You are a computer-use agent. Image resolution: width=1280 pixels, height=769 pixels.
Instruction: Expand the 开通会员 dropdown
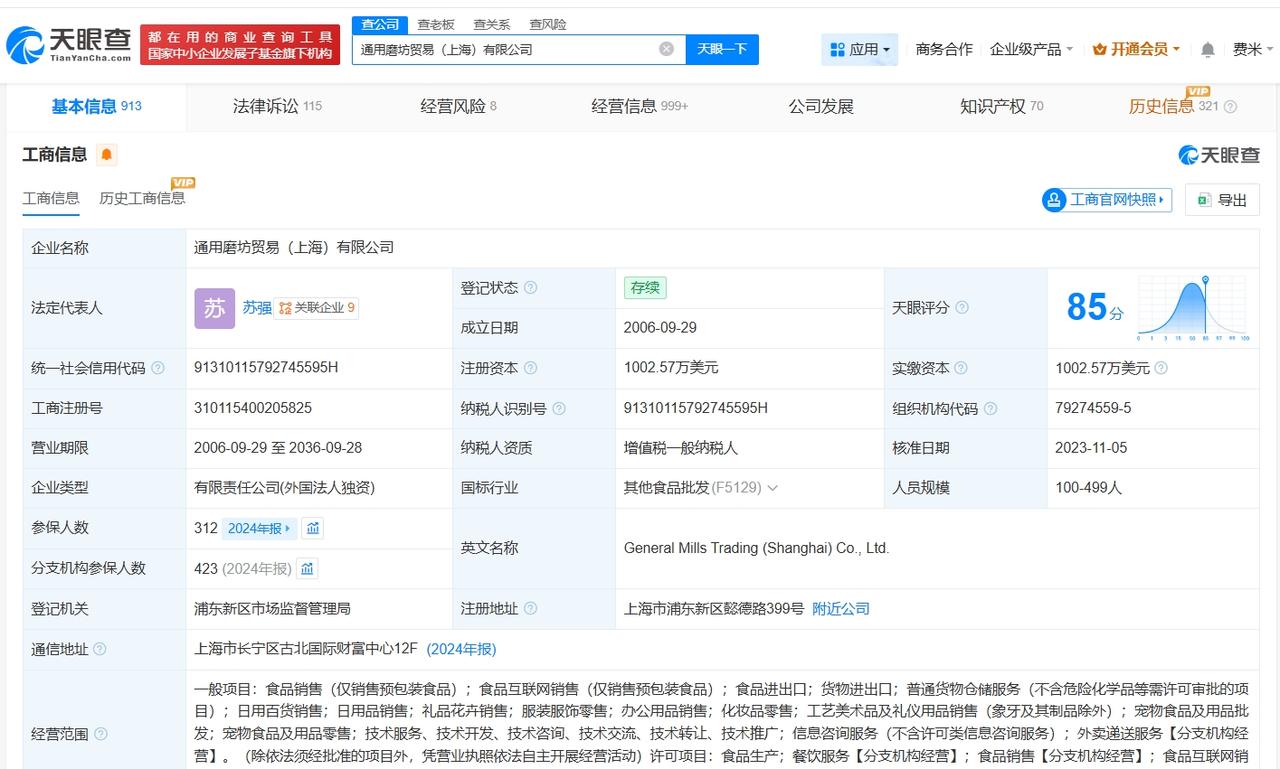(x=1136, y=49)
